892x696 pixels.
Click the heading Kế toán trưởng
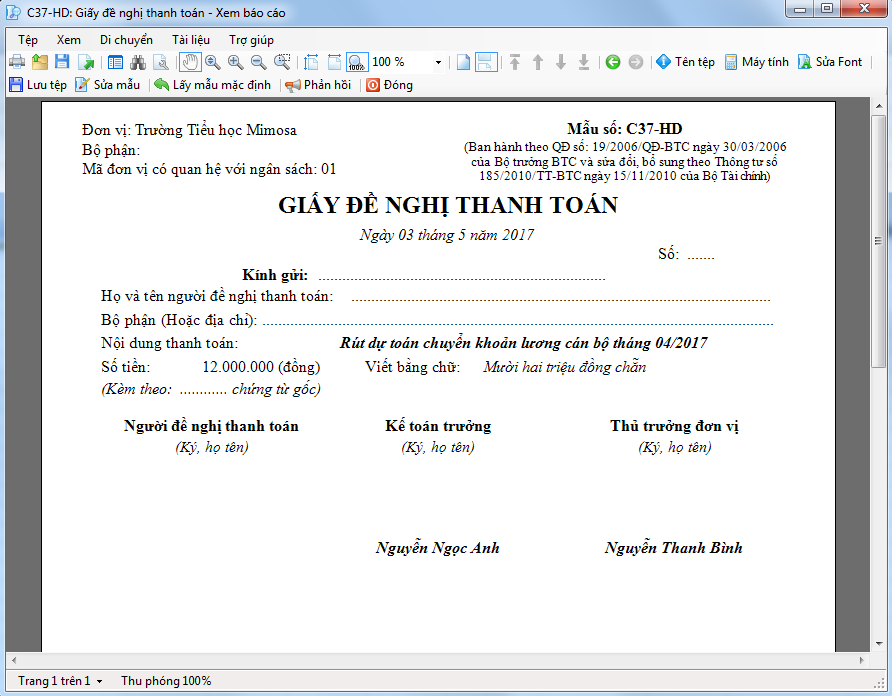click(438, 426)
